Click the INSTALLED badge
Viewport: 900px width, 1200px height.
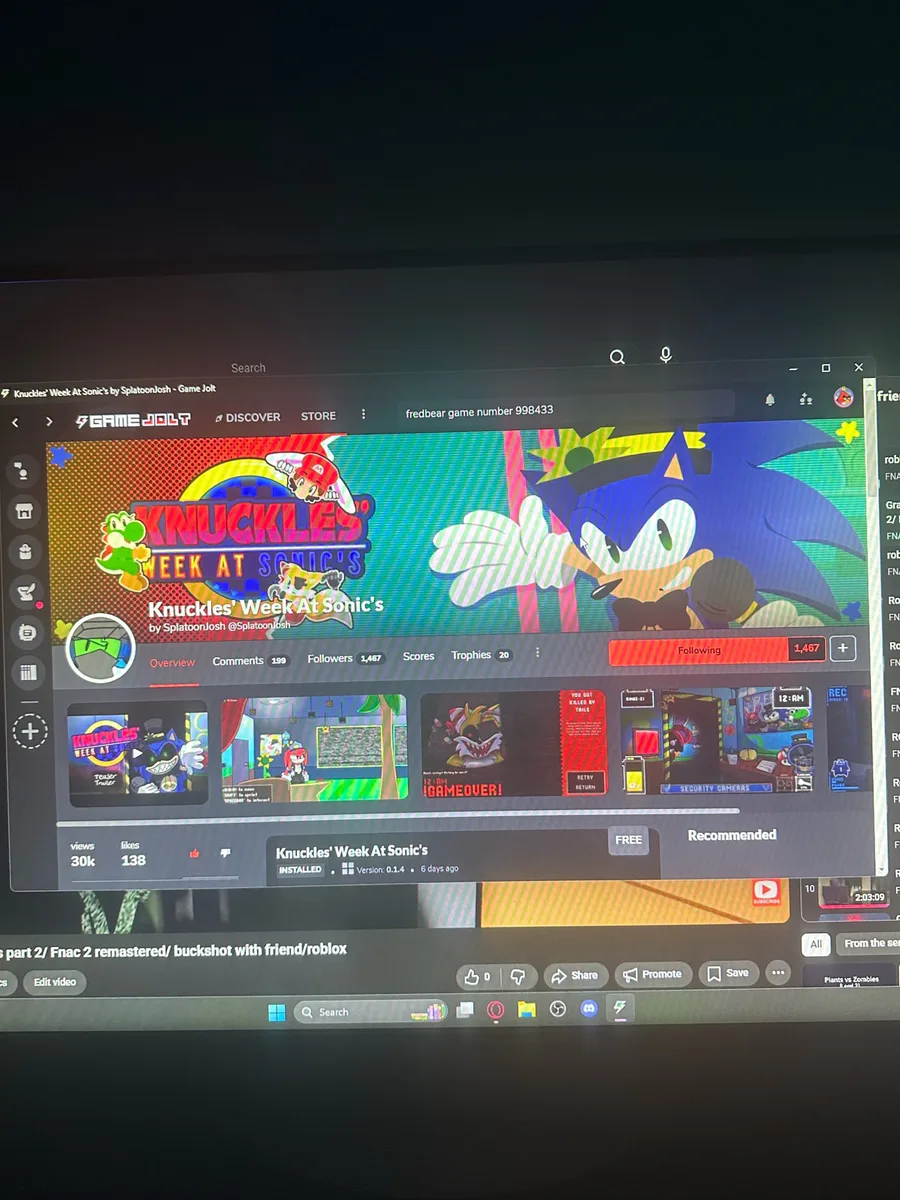300,871
